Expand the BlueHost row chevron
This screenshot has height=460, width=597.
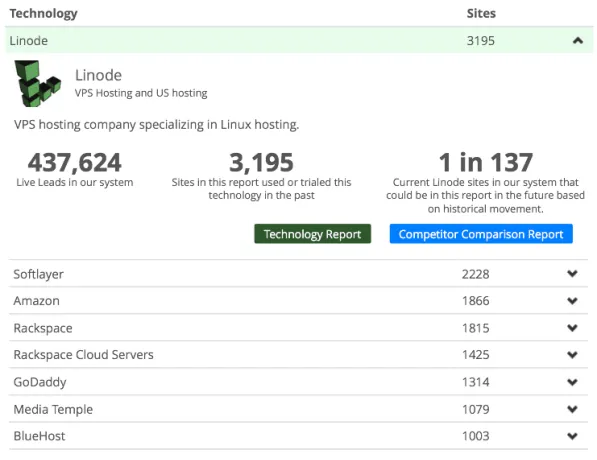tap(572, 436)
